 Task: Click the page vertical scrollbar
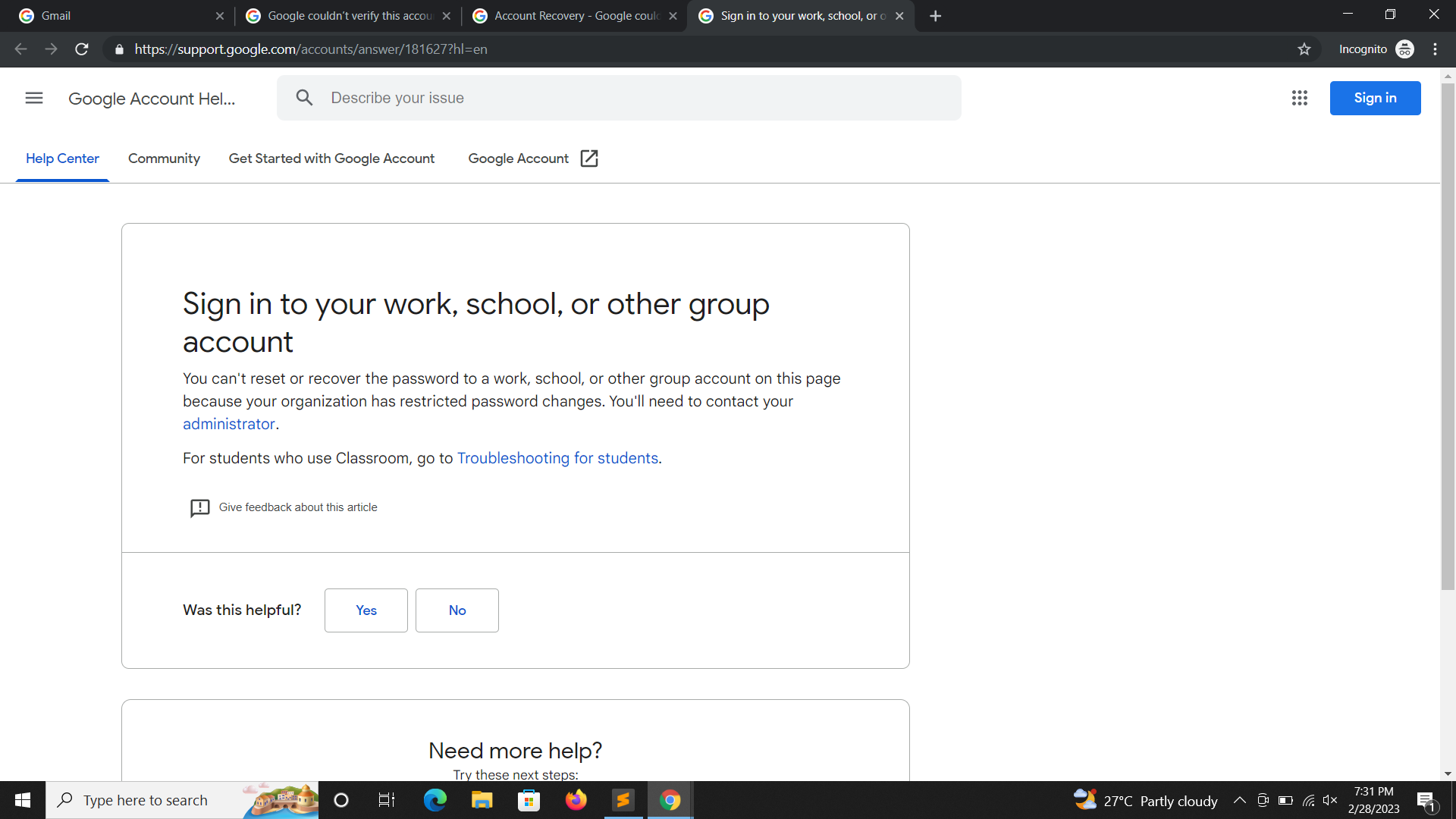(1448, 334)
